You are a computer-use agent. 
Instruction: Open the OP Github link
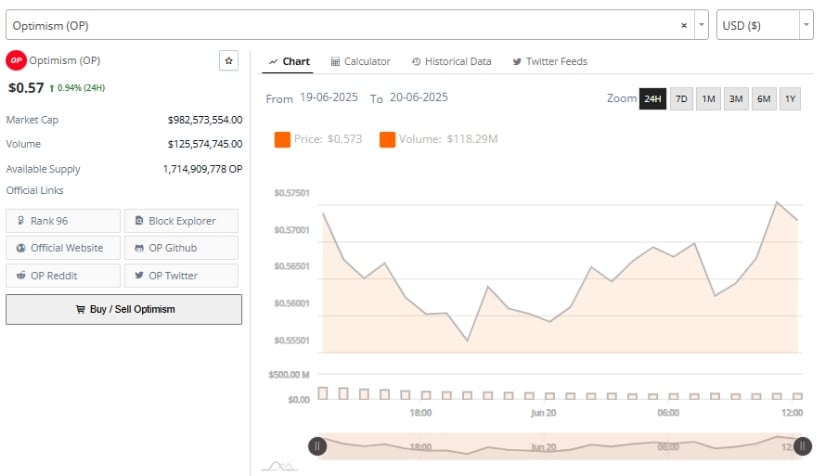click(x=182, y=248)
